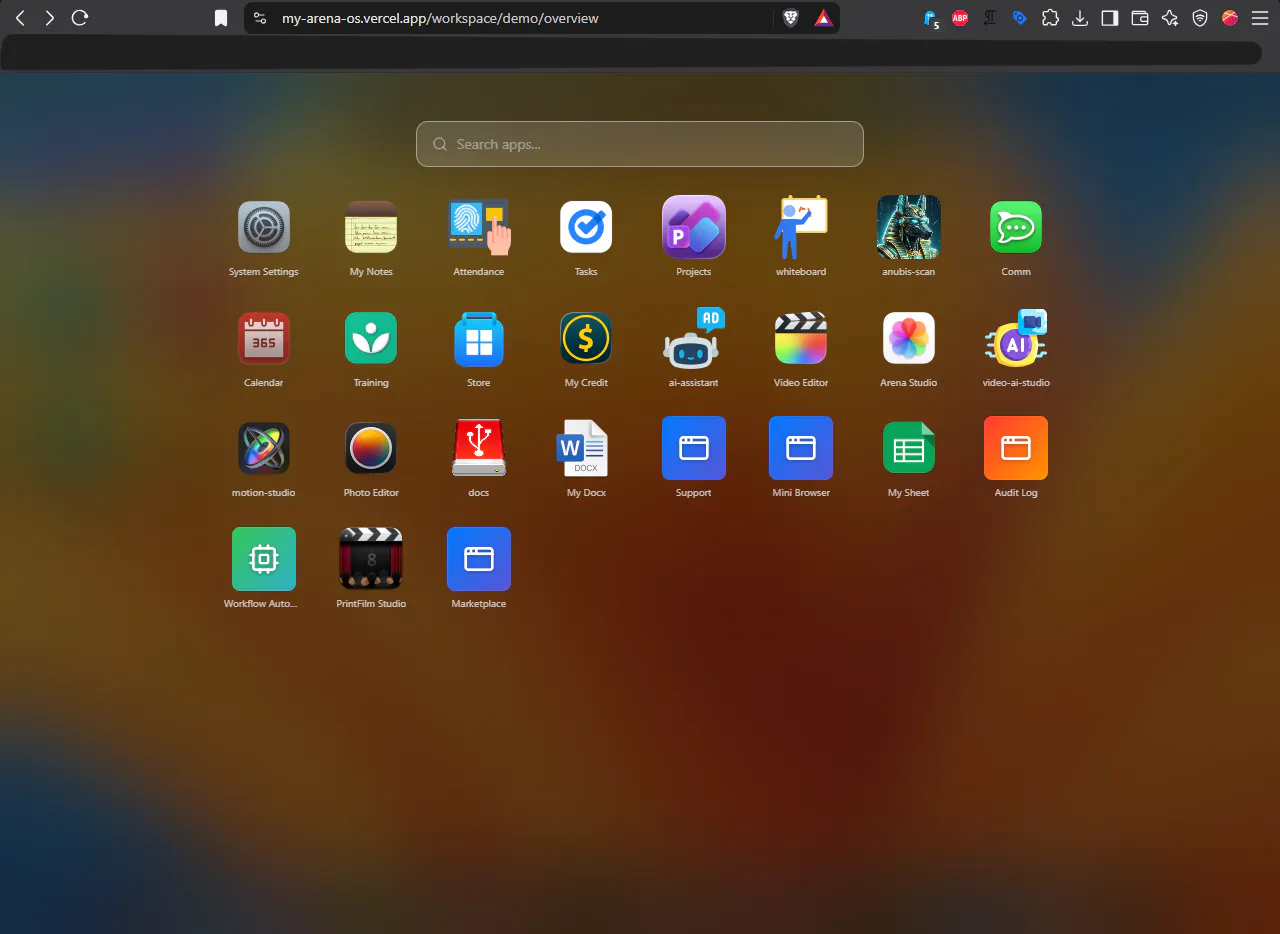Open the Tasks app

click(x=586, y=227)
